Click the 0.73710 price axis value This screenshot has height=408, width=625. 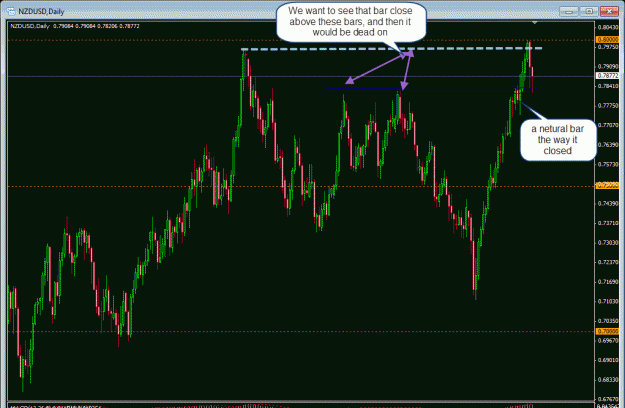pyautogui.click(x=607, y=223)
